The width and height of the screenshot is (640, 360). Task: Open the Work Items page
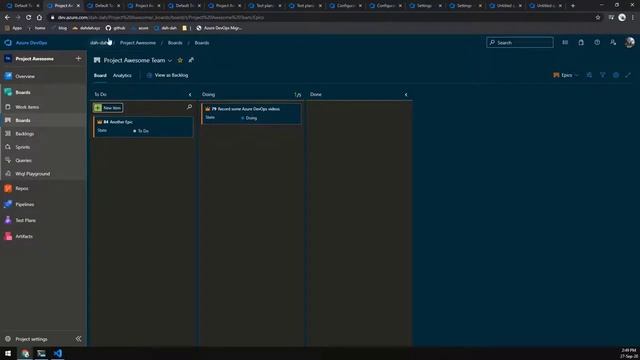tap(27, 107)
